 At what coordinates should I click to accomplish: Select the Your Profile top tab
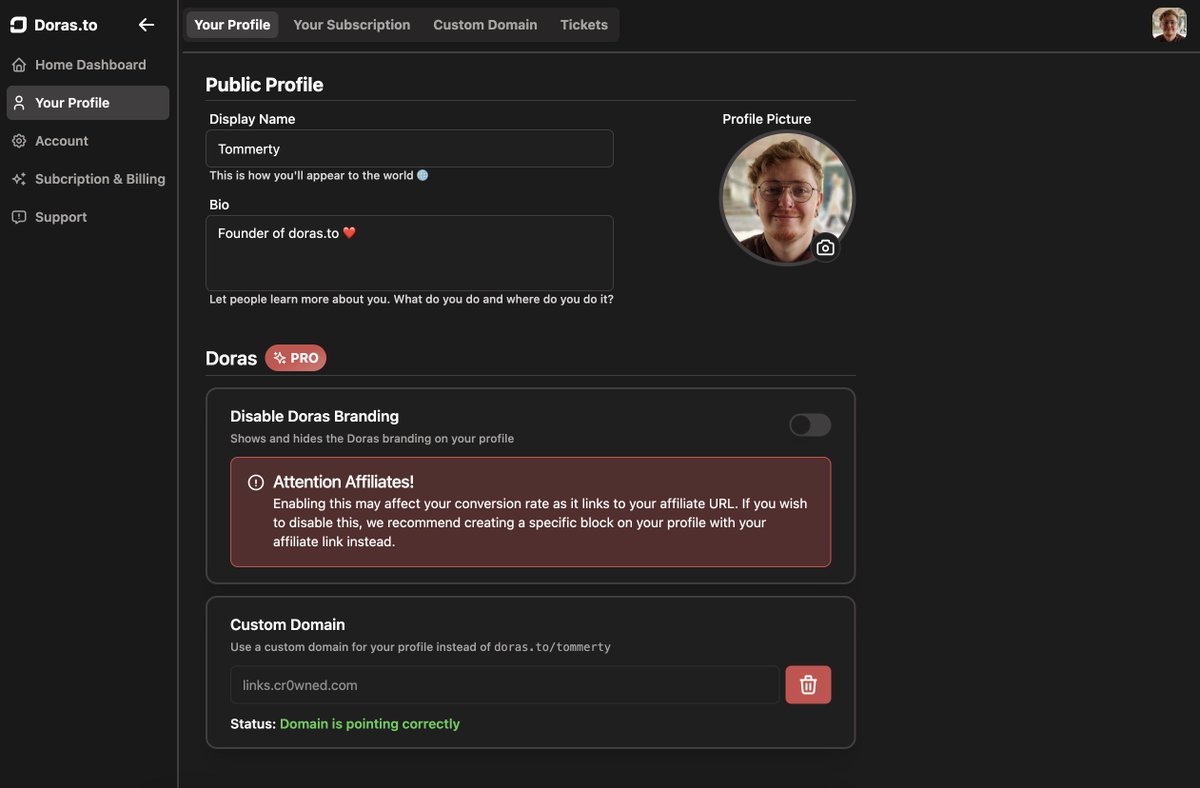pyautogui.click(x=232, y=25)
